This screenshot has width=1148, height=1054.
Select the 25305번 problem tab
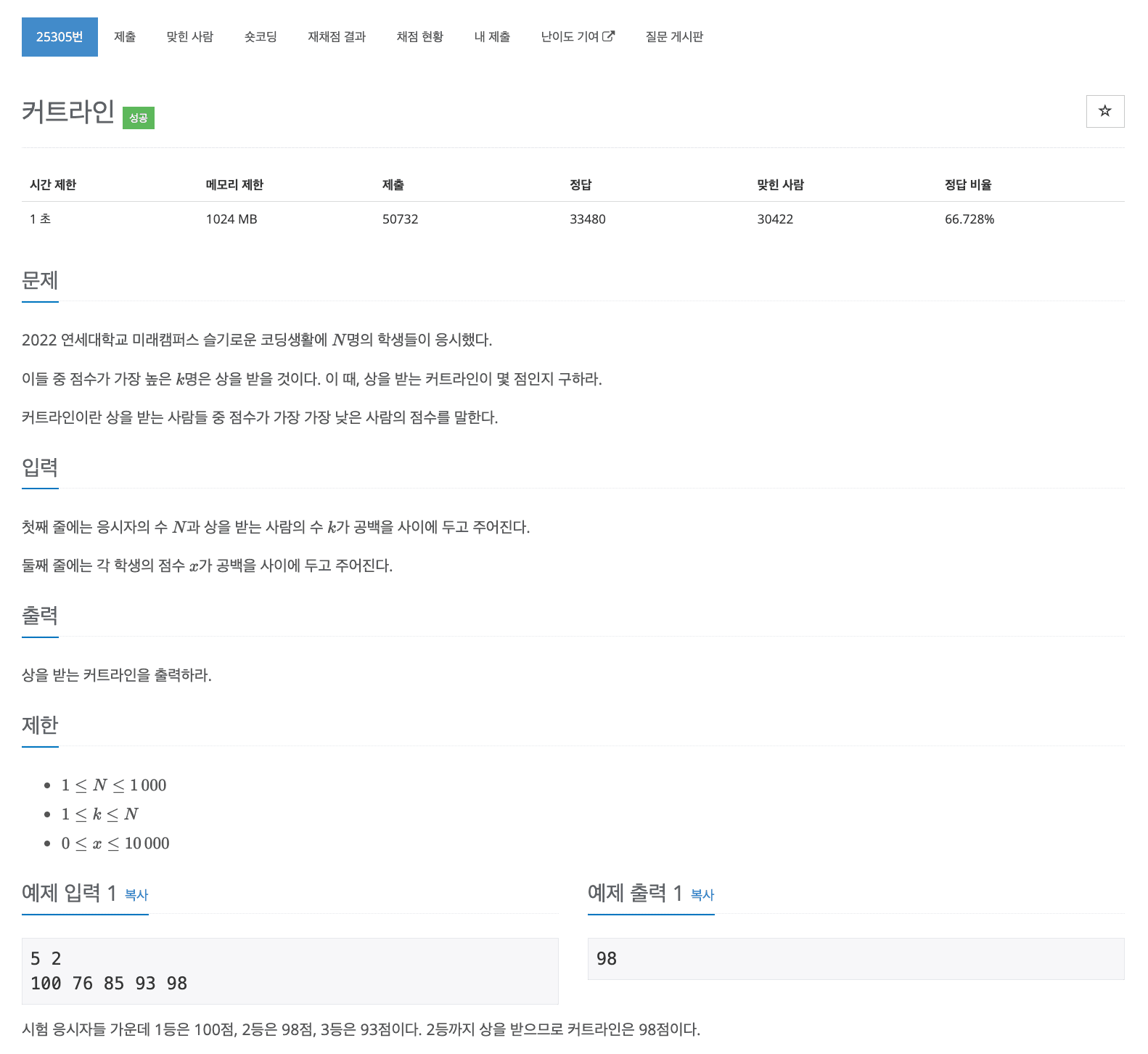click(x=60, y=37)
